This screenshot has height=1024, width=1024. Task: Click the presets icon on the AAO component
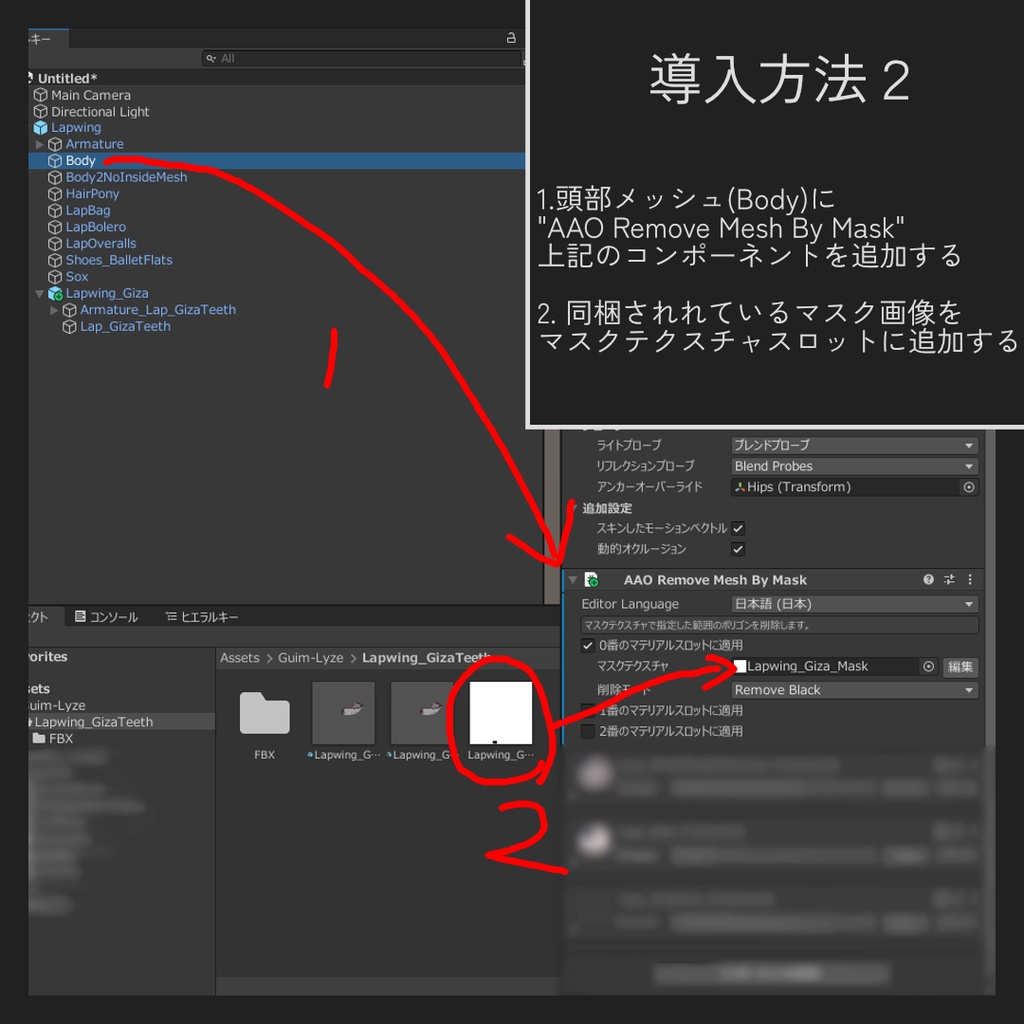click(x=948, y=579)
